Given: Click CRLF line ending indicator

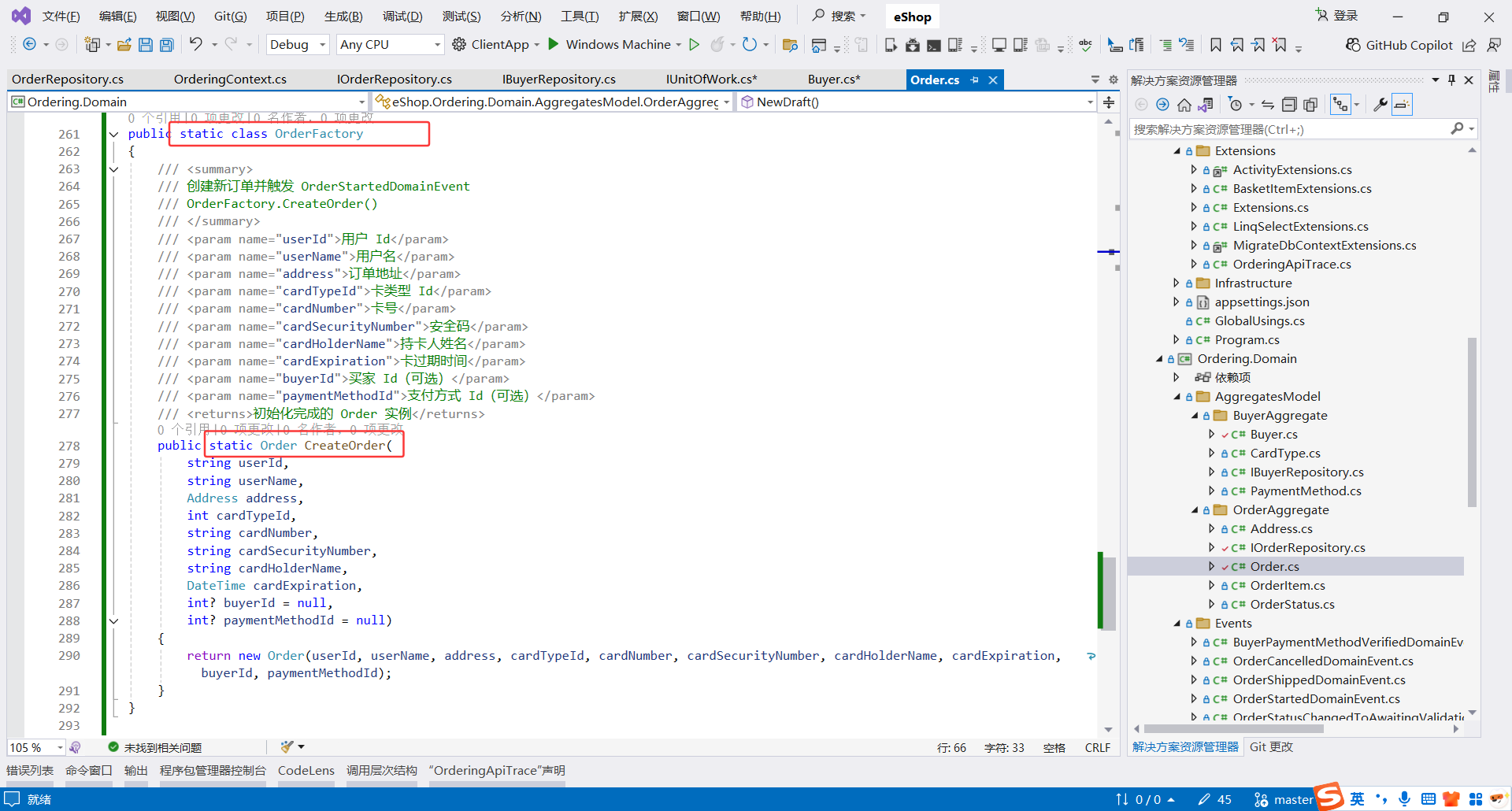Looking at the screenshot, I should 1097,747.
